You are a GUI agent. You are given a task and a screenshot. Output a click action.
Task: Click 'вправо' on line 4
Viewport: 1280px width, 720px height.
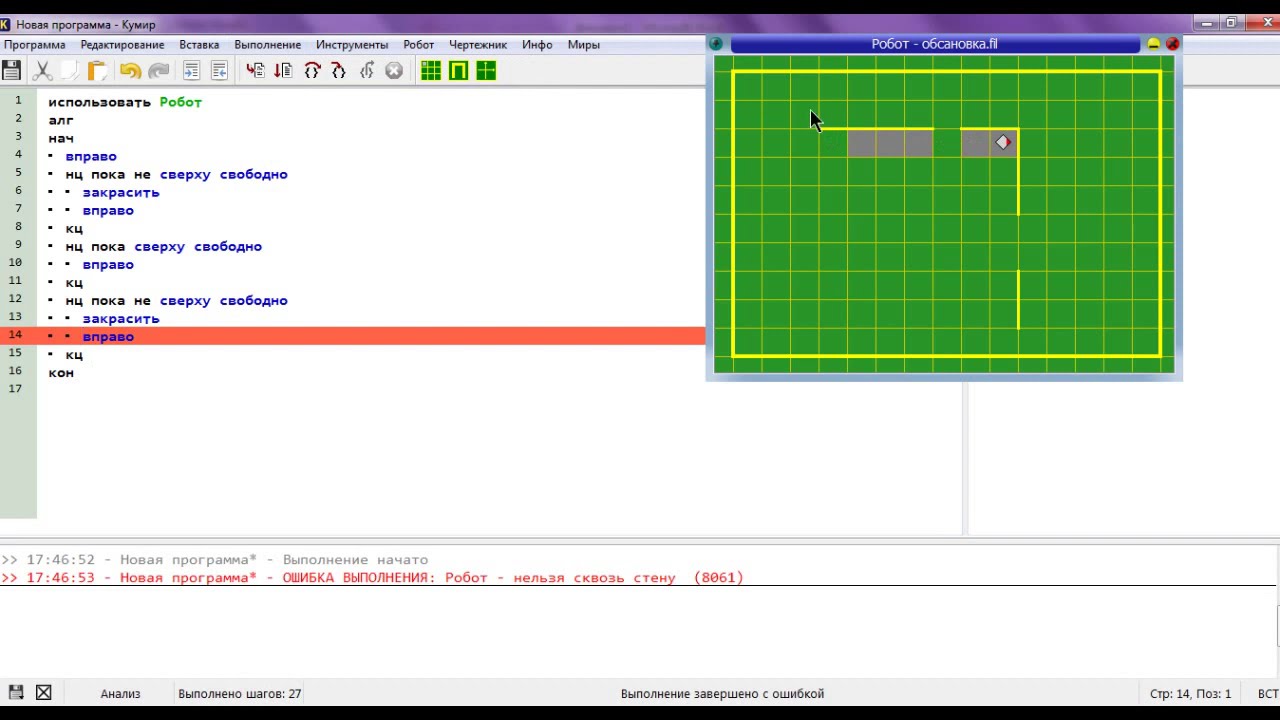pyautogui.click(x=91, y=156)
